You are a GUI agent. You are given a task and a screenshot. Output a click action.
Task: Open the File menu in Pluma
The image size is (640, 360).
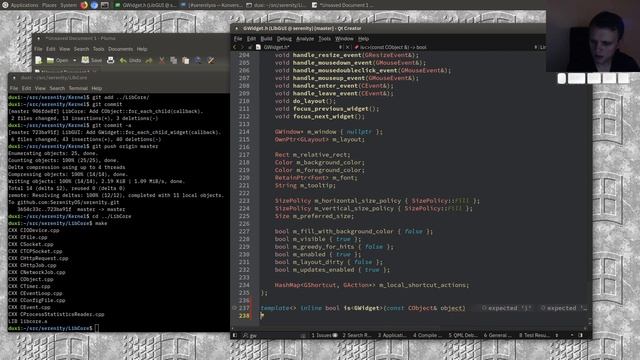[x=38, y=49]
